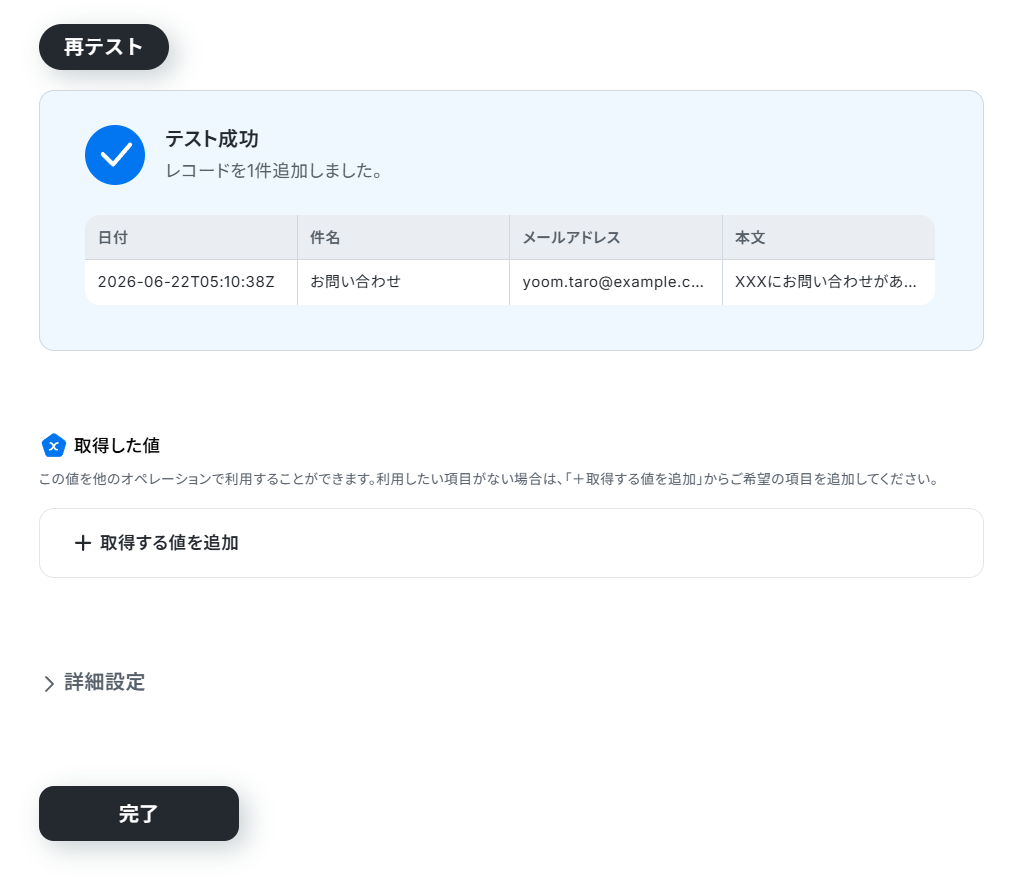
Task: Select the メールアドレス column header
Action: (x=616, y=238)
